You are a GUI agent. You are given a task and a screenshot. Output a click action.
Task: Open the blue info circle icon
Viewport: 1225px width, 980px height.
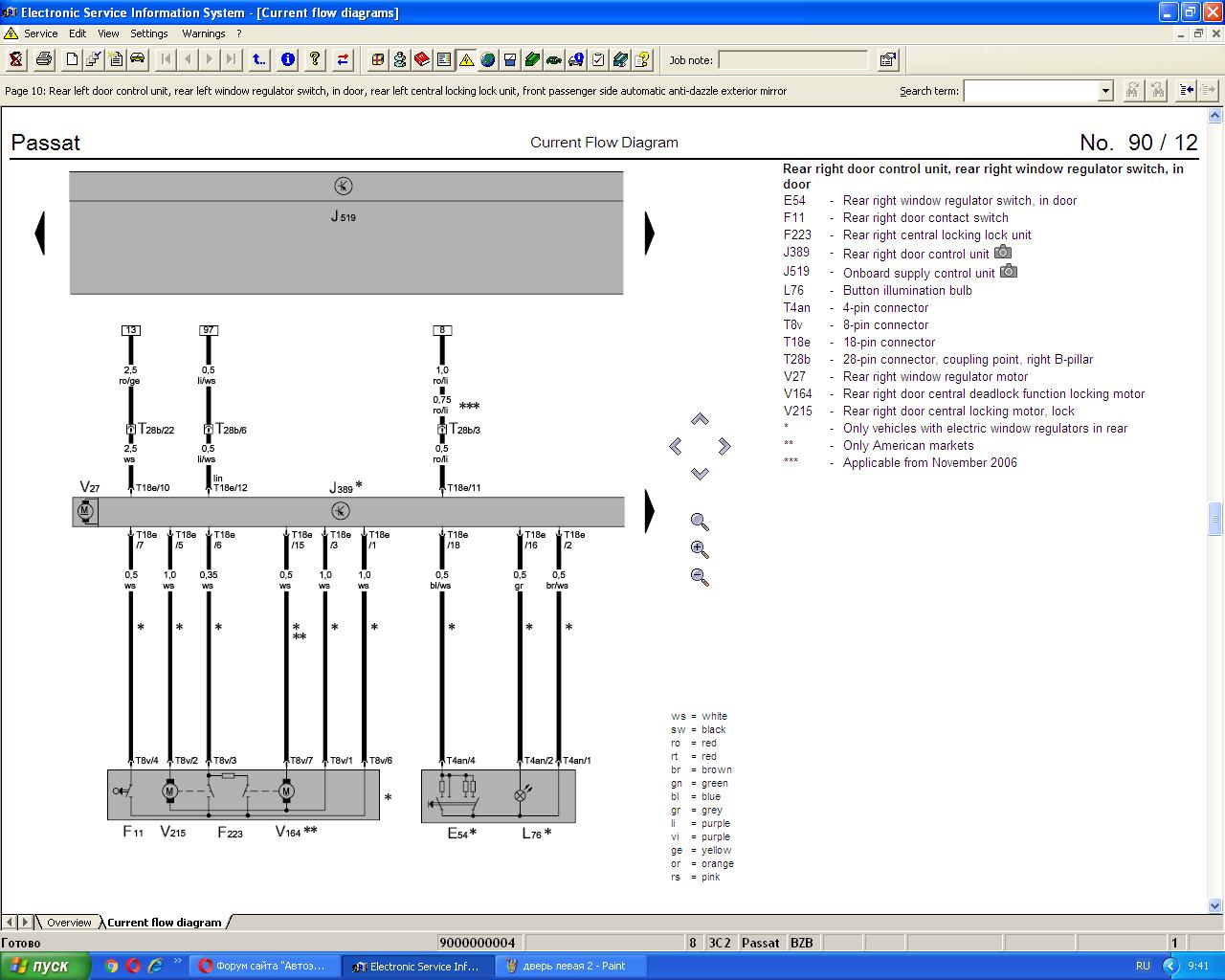tap(287, 59)
